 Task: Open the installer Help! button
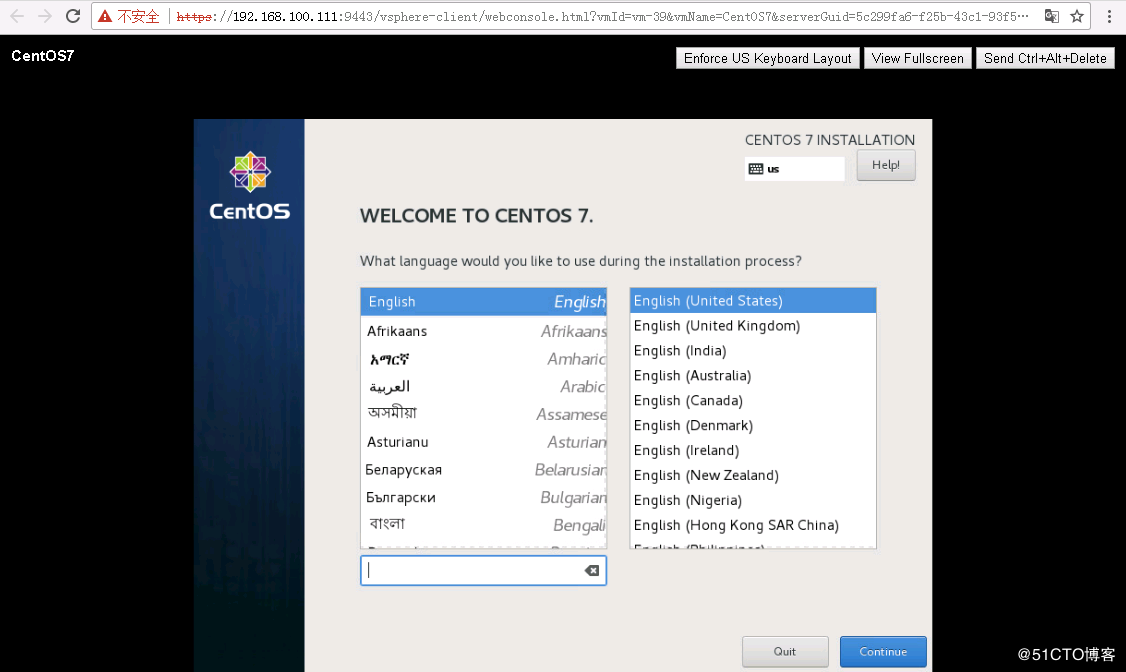pos(885,165)
